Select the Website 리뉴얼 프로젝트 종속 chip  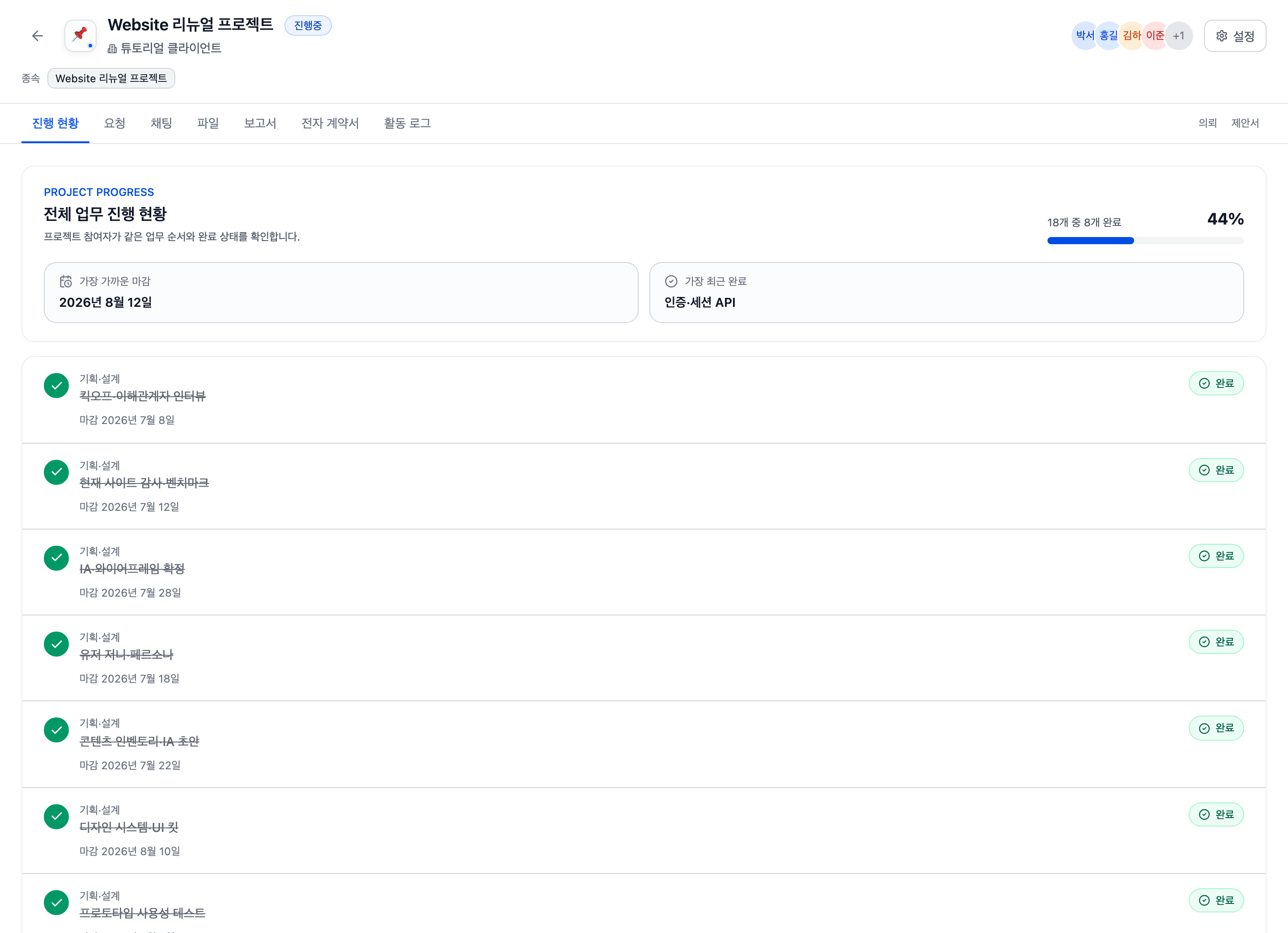pyautogui.click(x=111, y=78)
